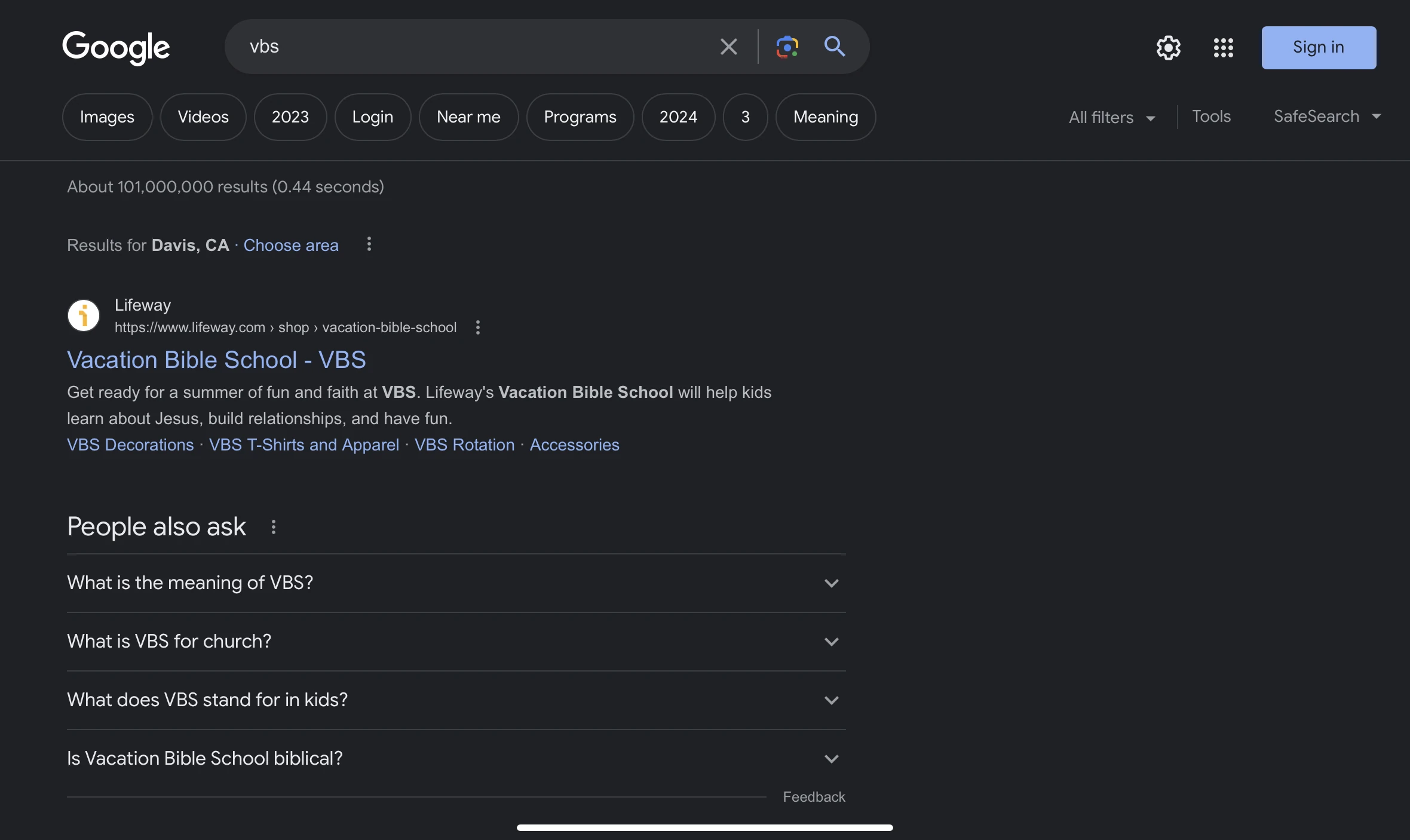
Task: Open three-dot menu beside Choose area
Action: [369, 244]
